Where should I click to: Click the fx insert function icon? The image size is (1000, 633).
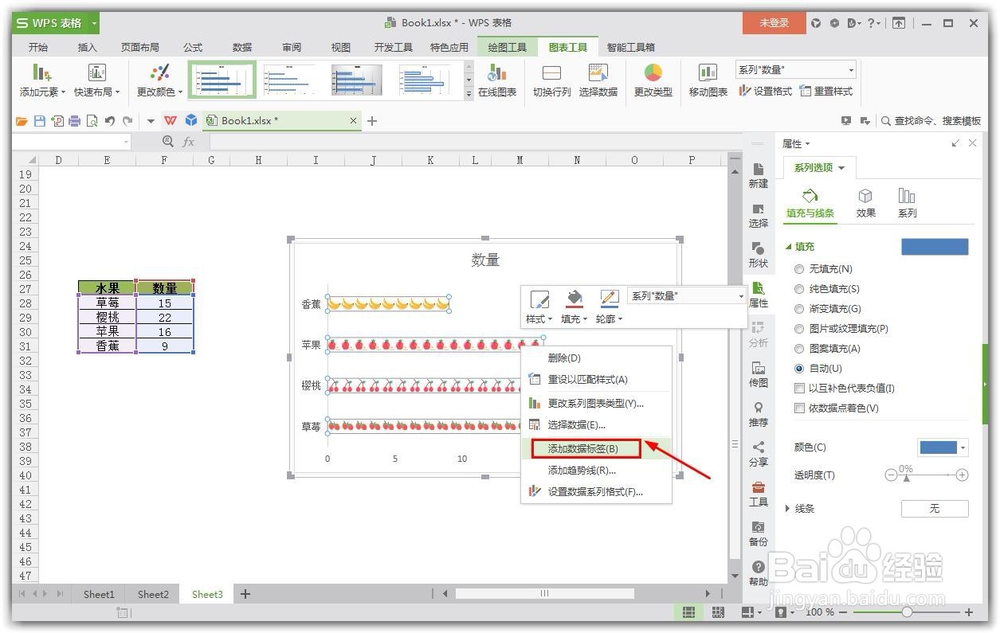[188, 142]
